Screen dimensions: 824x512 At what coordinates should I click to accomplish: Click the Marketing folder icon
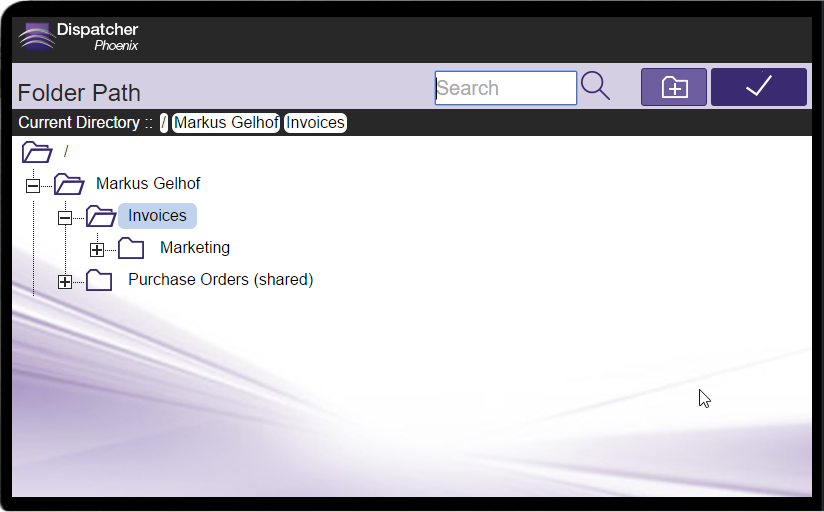click(131, 248)
